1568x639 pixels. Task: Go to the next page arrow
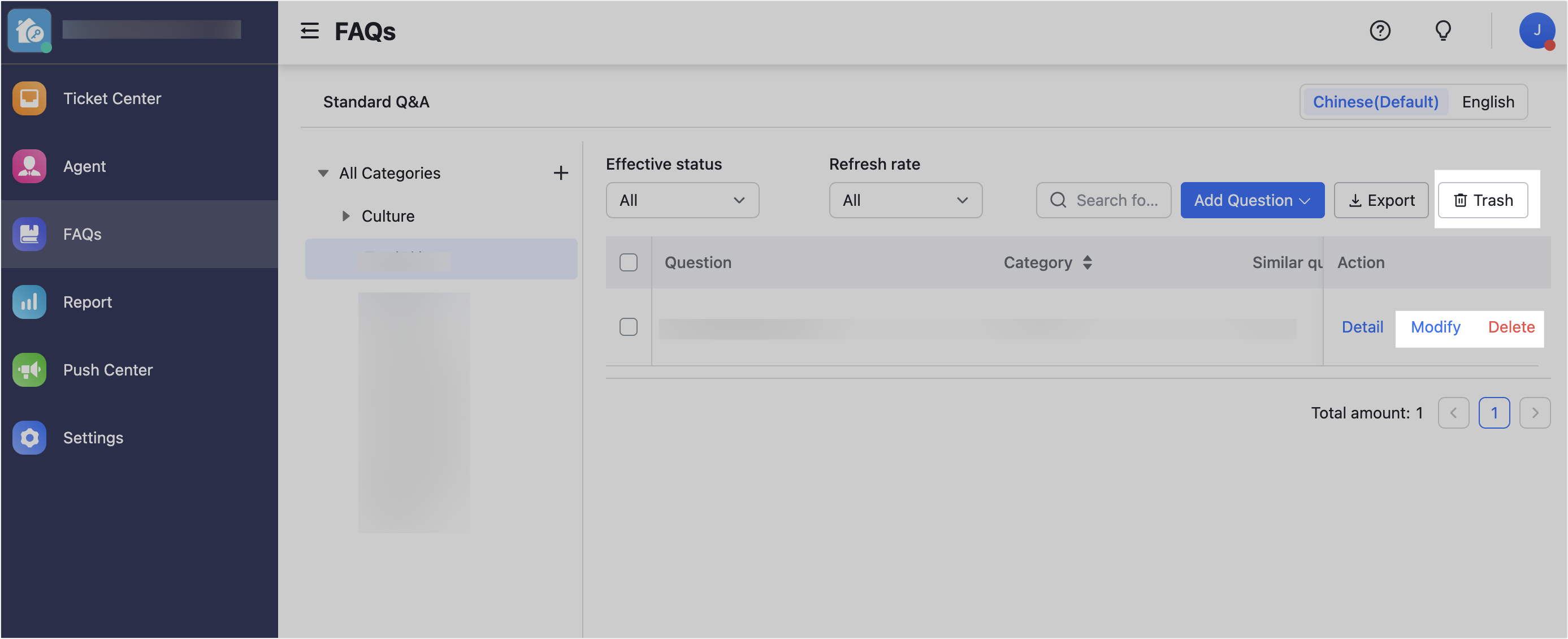(x=1535, y=413)
